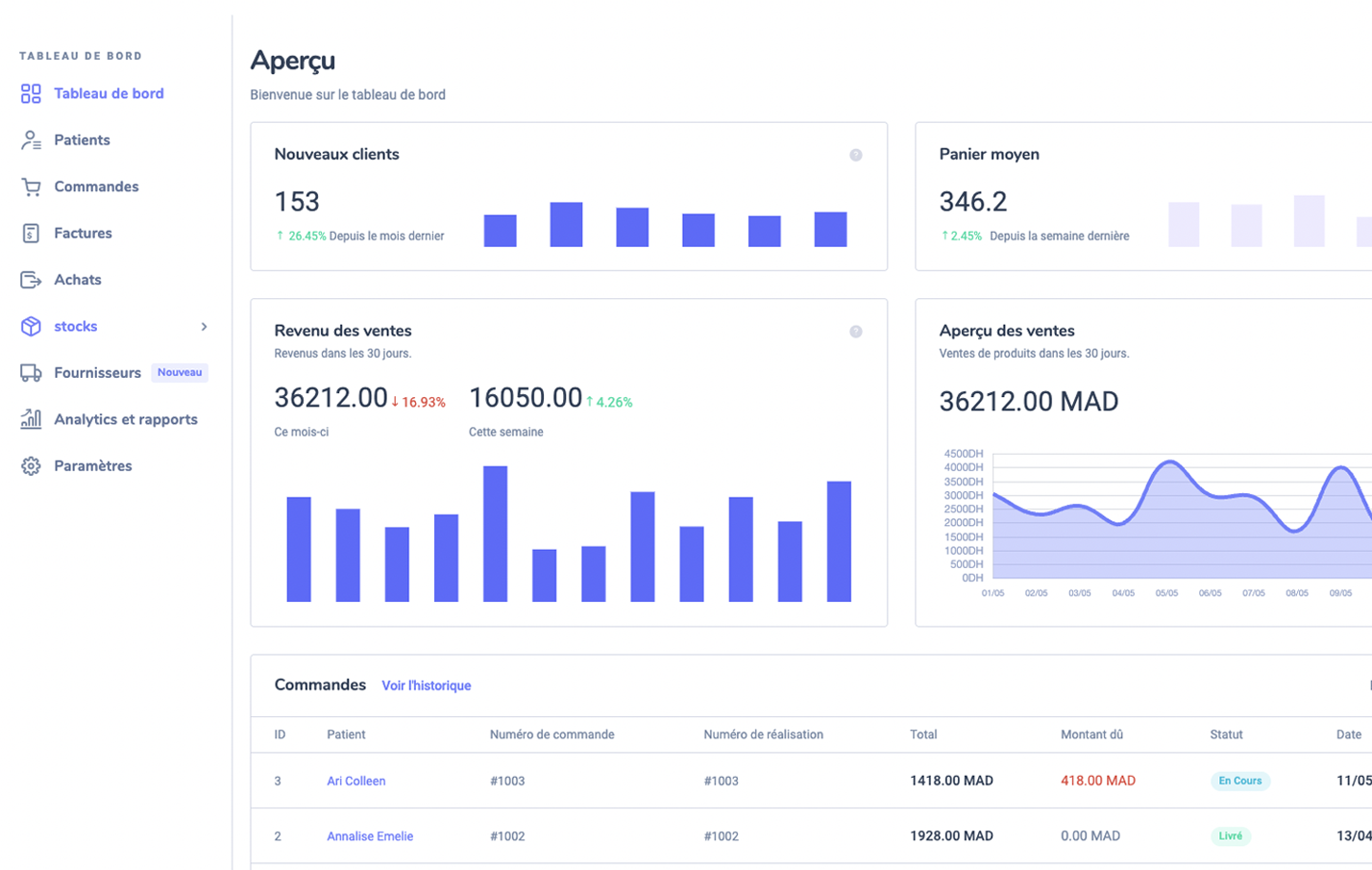Screen dimensions: 1372x870
Task: Open Paramètres menu item label
Action: (x=93, y=466)
